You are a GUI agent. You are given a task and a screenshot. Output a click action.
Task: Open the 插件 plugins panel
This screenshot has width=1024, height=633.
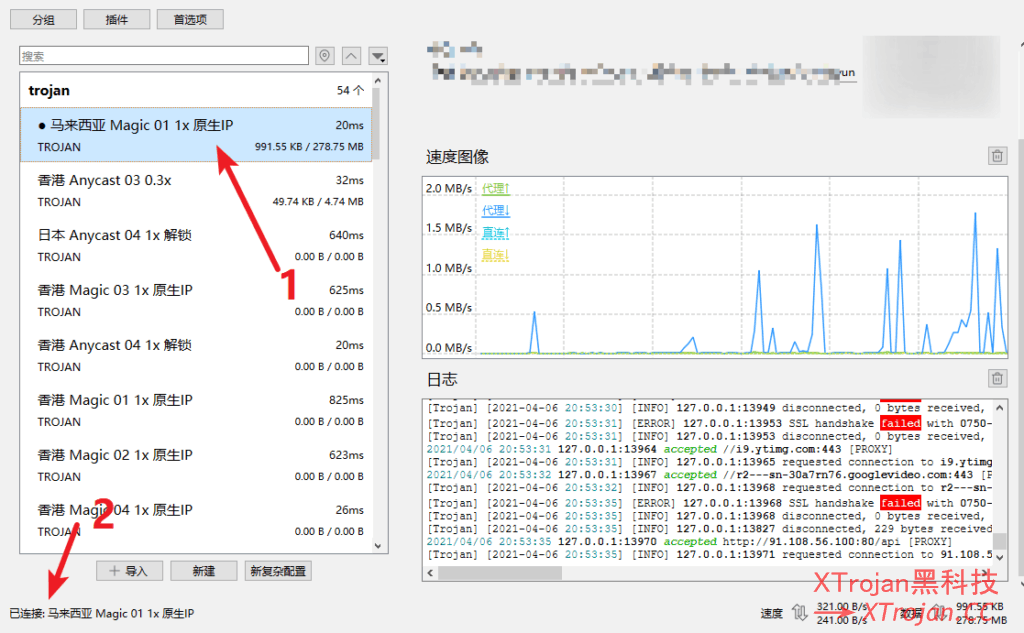coord(116,18)
